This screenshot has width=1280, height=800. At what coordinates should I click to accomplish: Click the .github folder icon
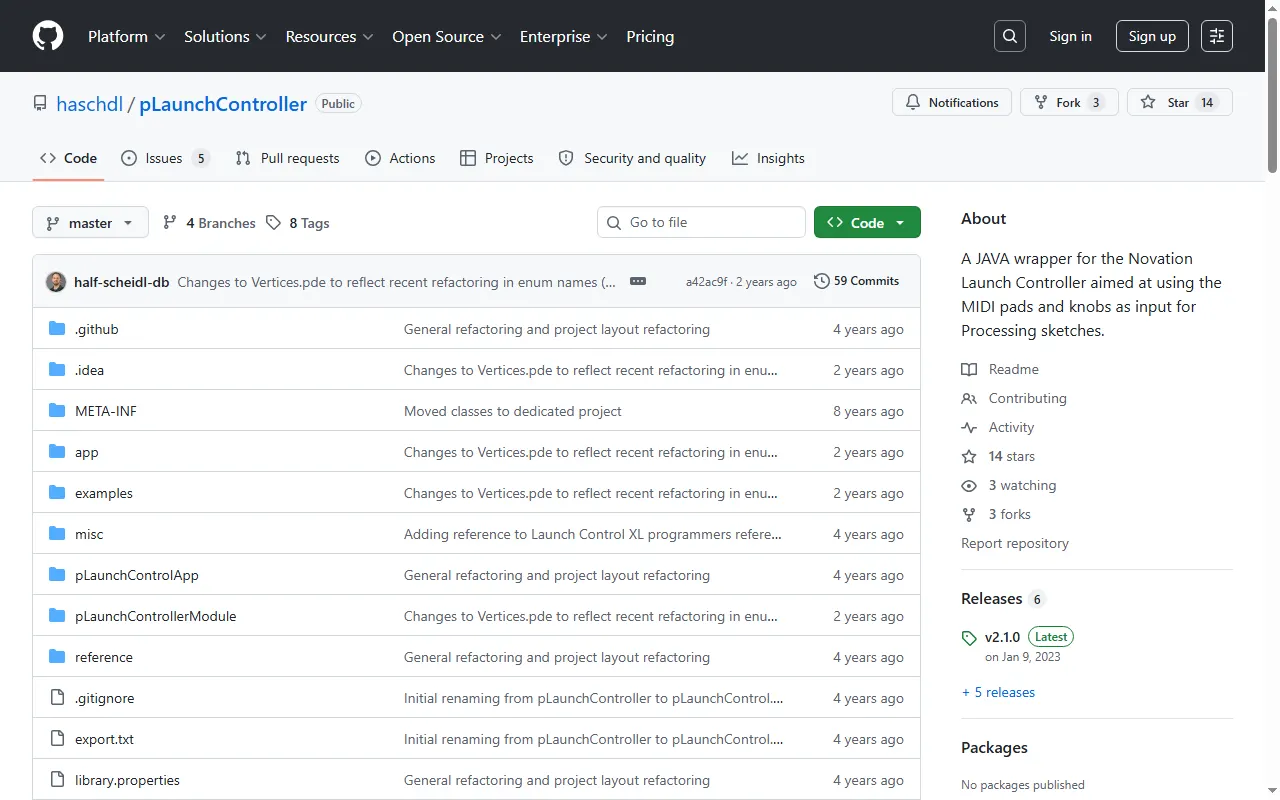point(57,329)
